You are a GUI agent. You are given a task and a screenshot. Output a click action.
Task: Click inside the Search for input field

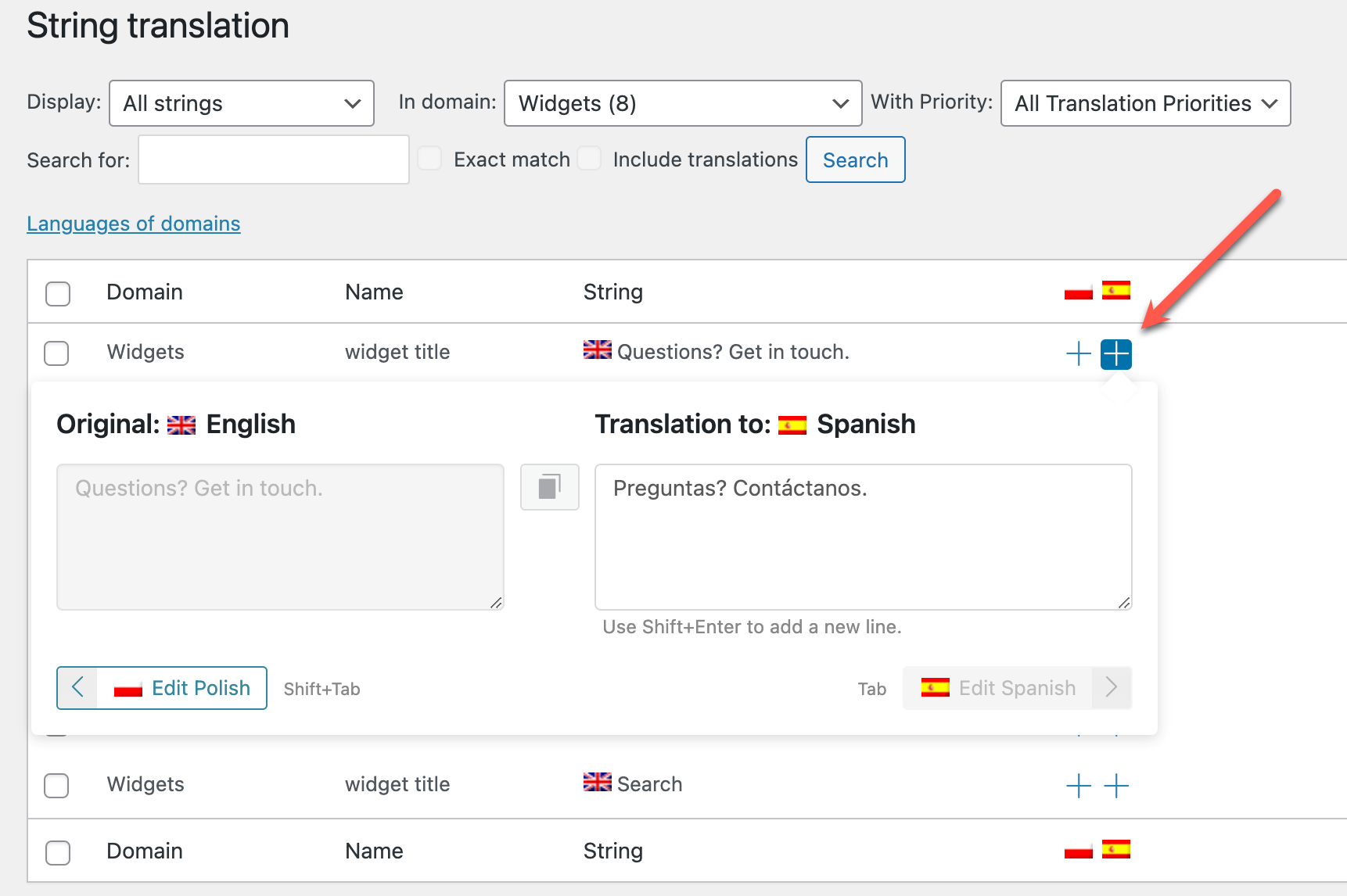click(272, 159)
